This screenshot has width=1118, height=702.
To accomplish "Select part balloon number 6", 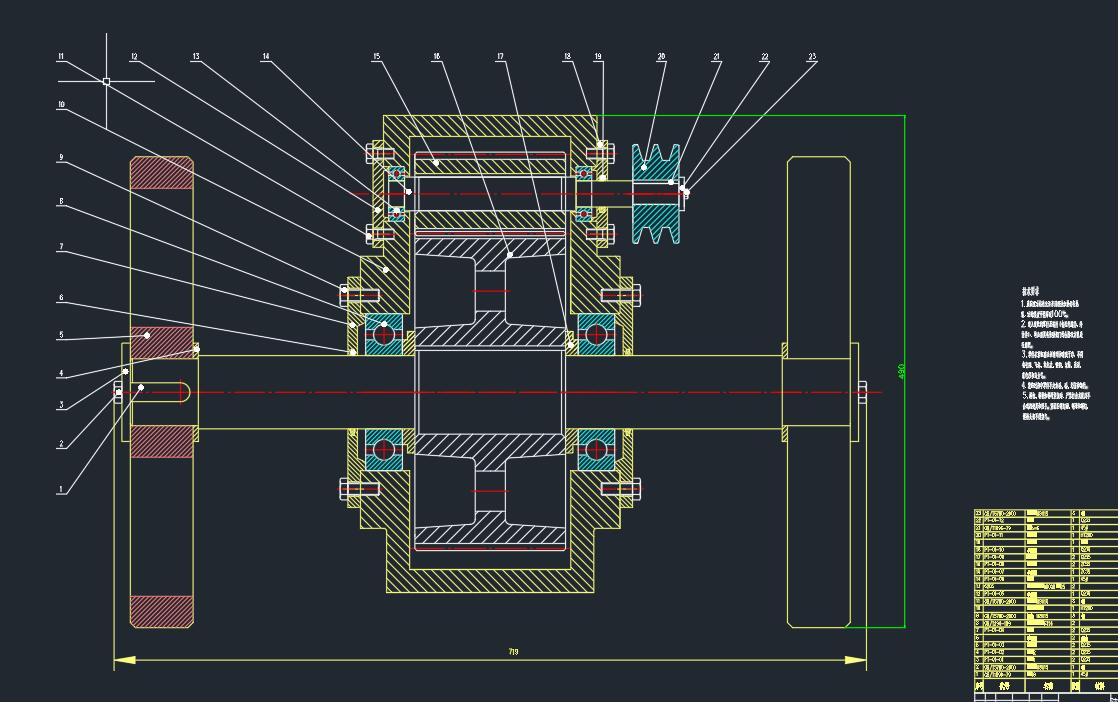I will point(61,298).
